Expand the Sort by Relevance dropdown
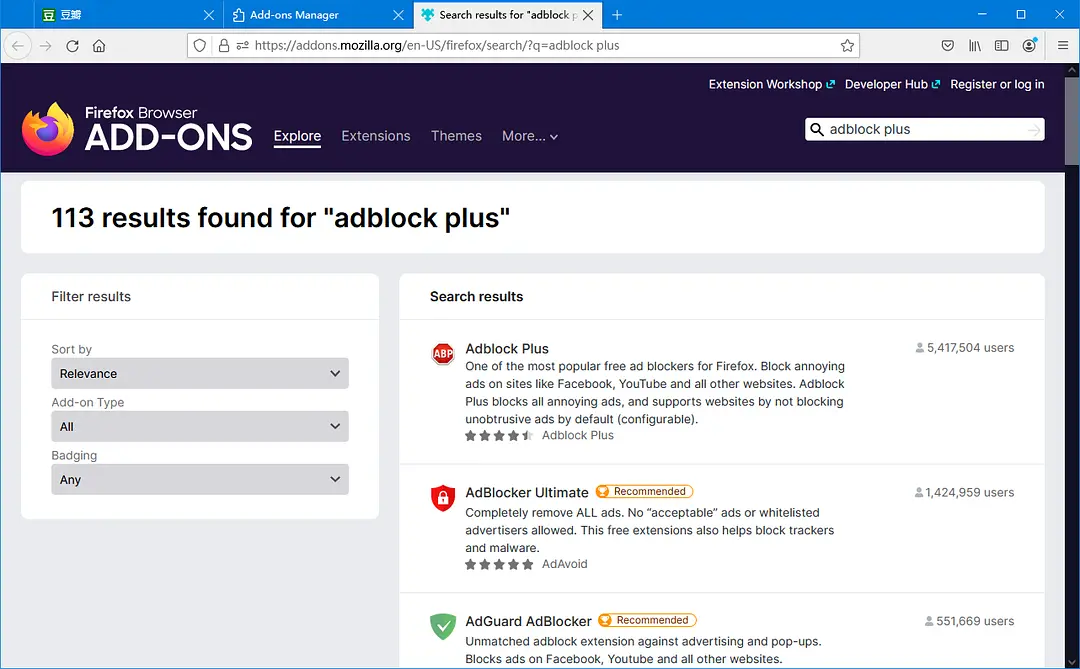1080x669 pixels. tap(200, 374)
